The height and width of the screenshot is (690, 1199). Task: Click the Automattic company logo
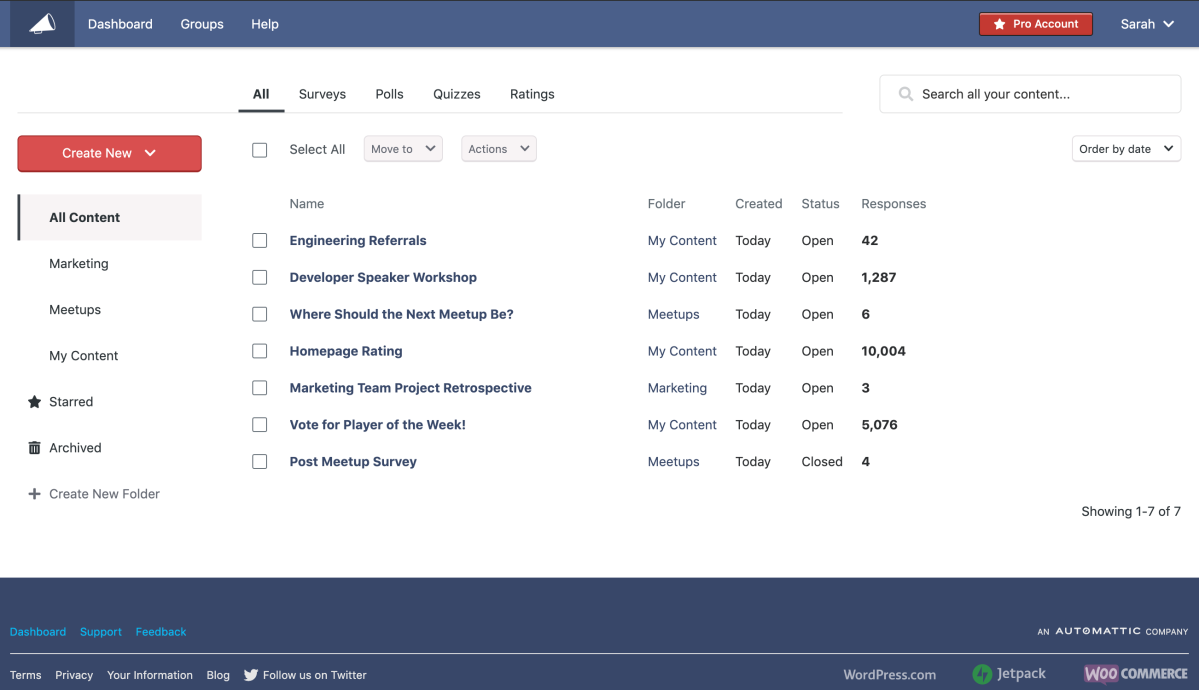tap(1113, 631)
